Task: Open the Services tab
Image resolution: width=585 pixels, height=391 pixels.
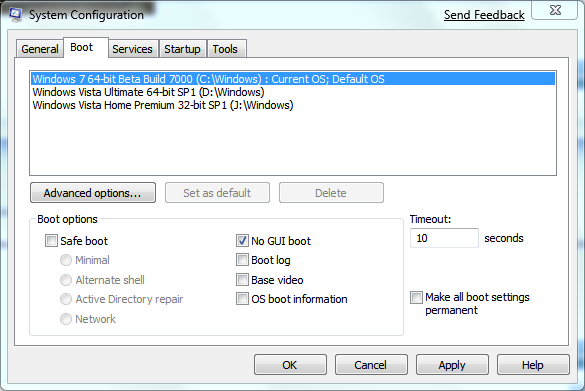Action: point(132,49)
